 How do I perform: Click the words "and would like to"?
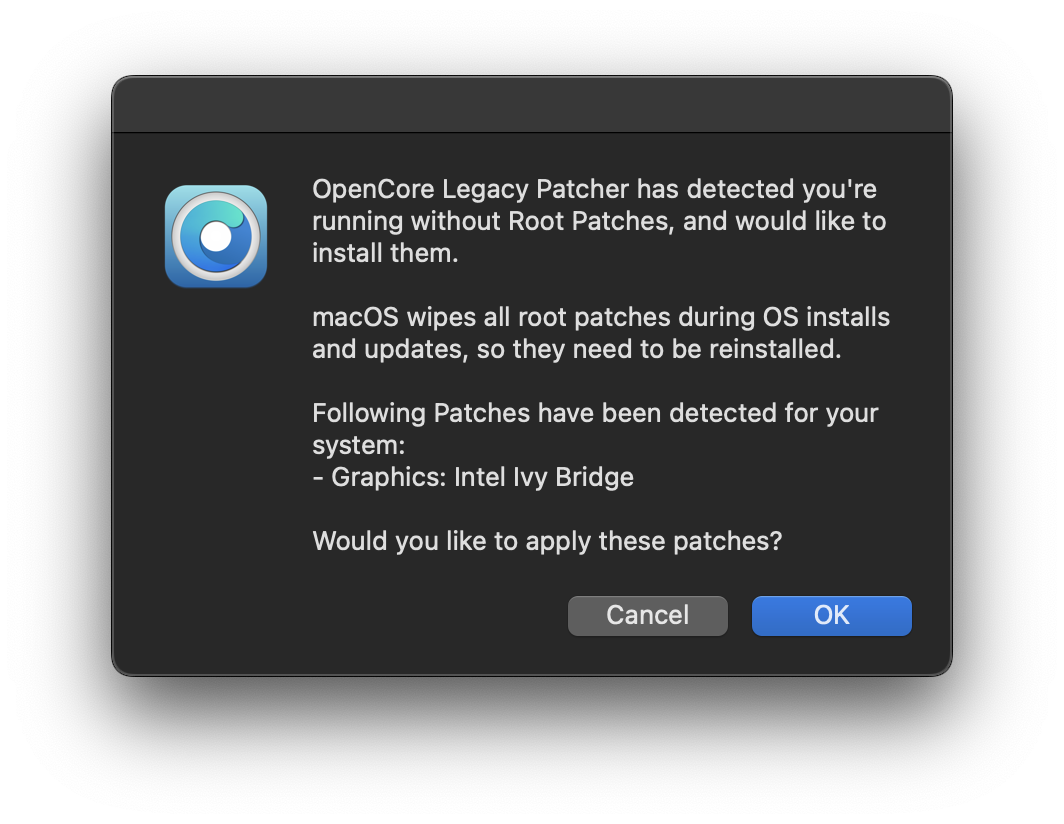coord(785,221)
